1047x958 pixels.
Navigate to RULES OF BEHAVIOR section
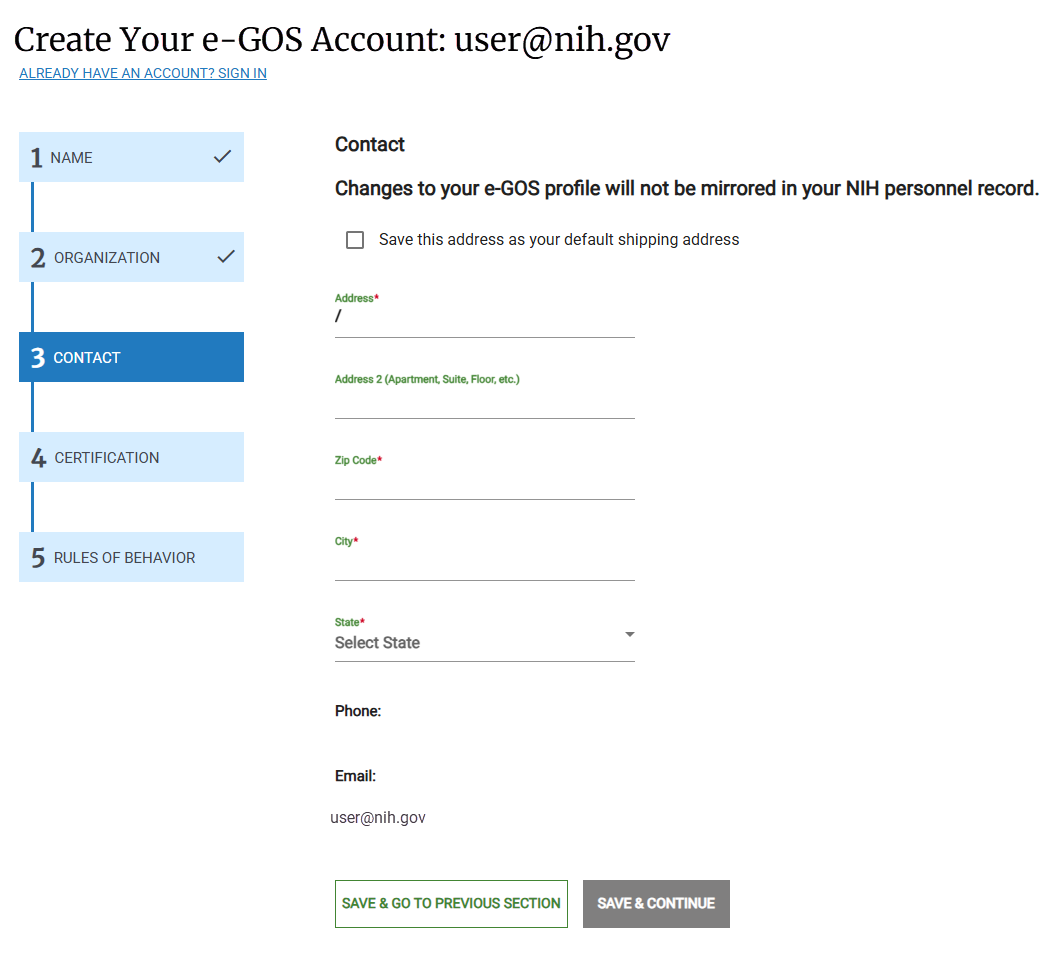131,557
